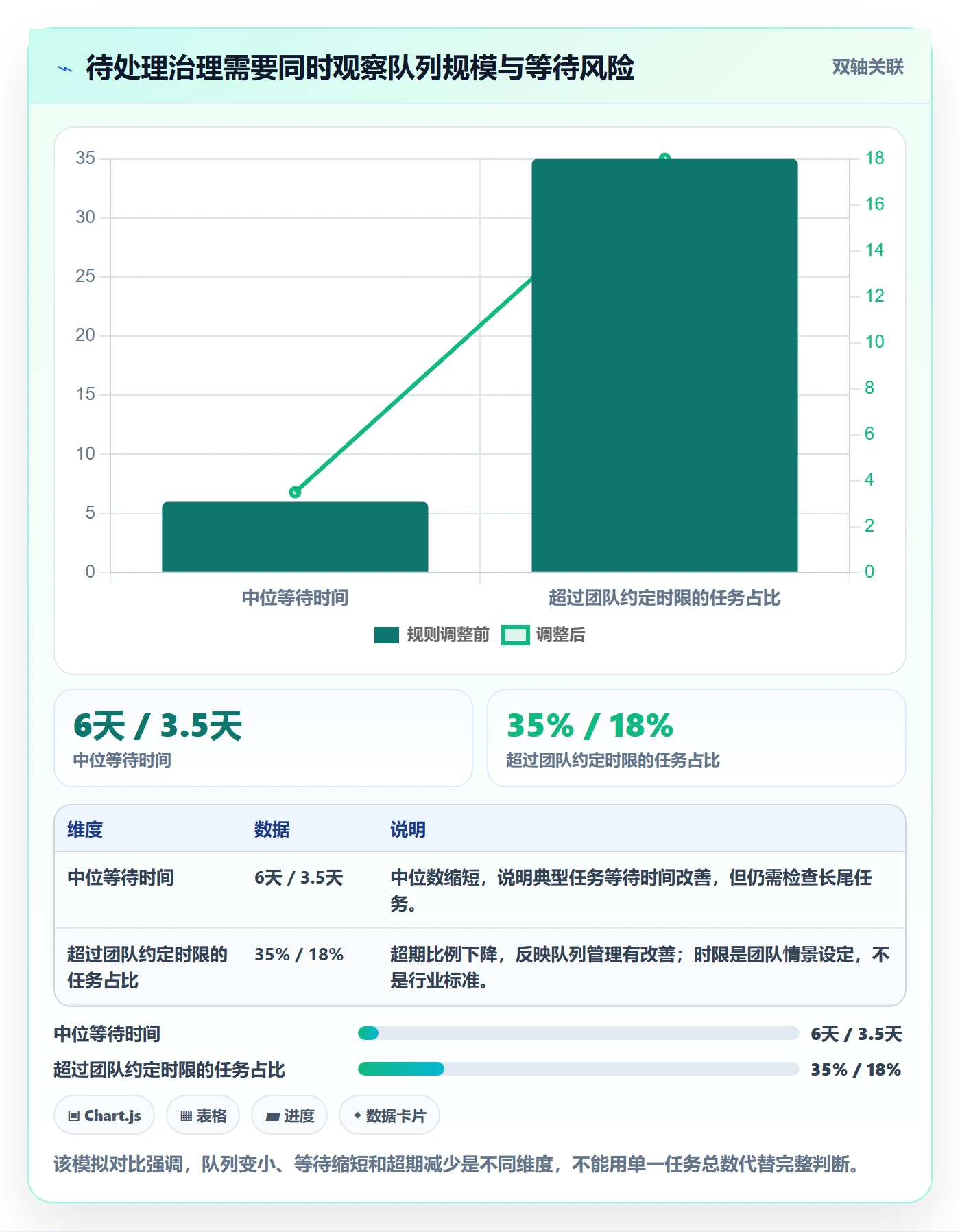Click the 中位等待时间 progress bar
960x1232 pixels.
(x=578, y=1033)
